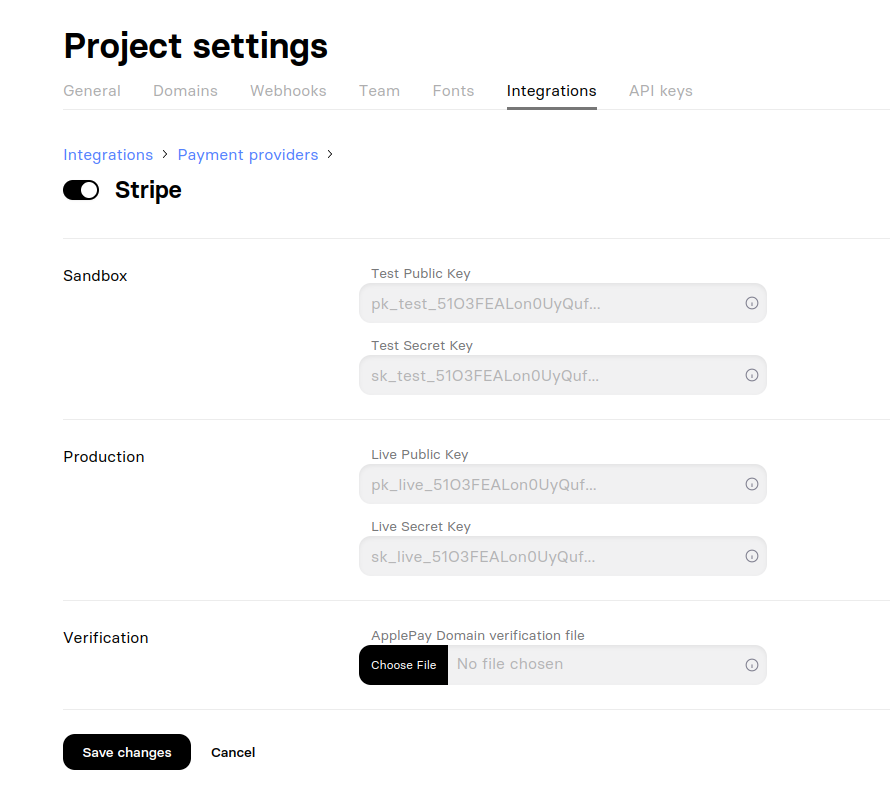Go to Payment providers breadcrumb link
The width and height of the screenshot is (890, 800).
(248, 155)
